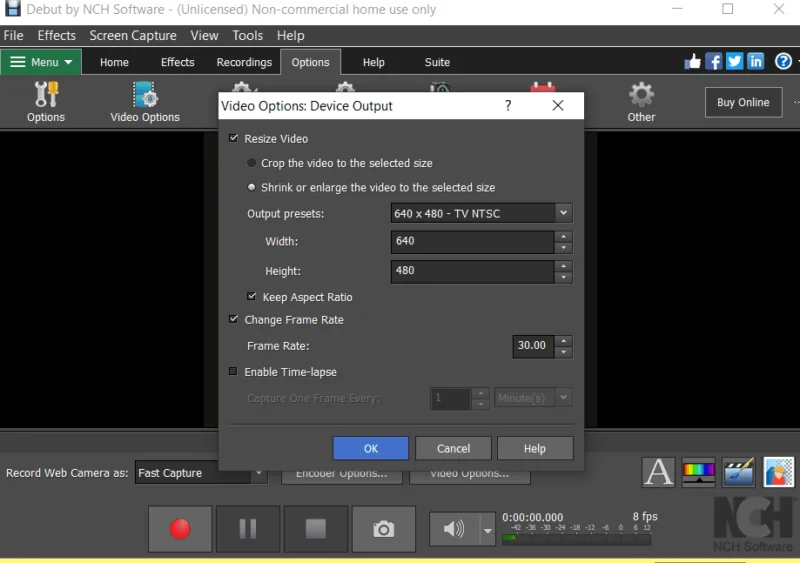Open the Effects menu in menu bar
The image size is (800, 563).
57,36
